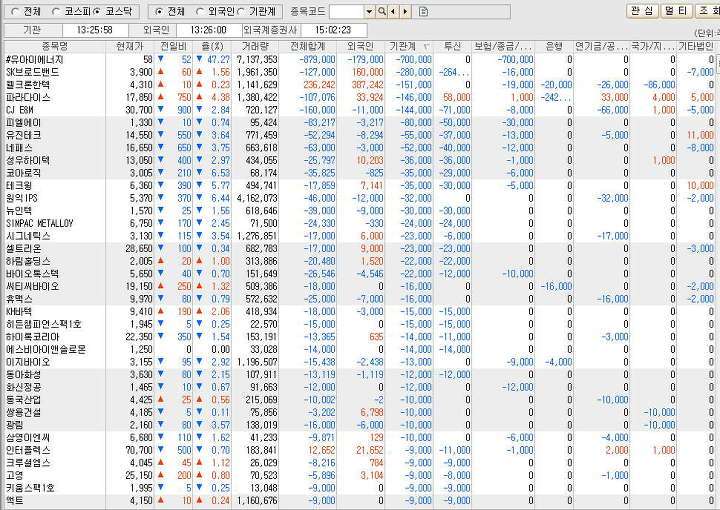Click the 조회 button at top right
The width and height of the screenshot is (720, 510).
click(707, 11)
